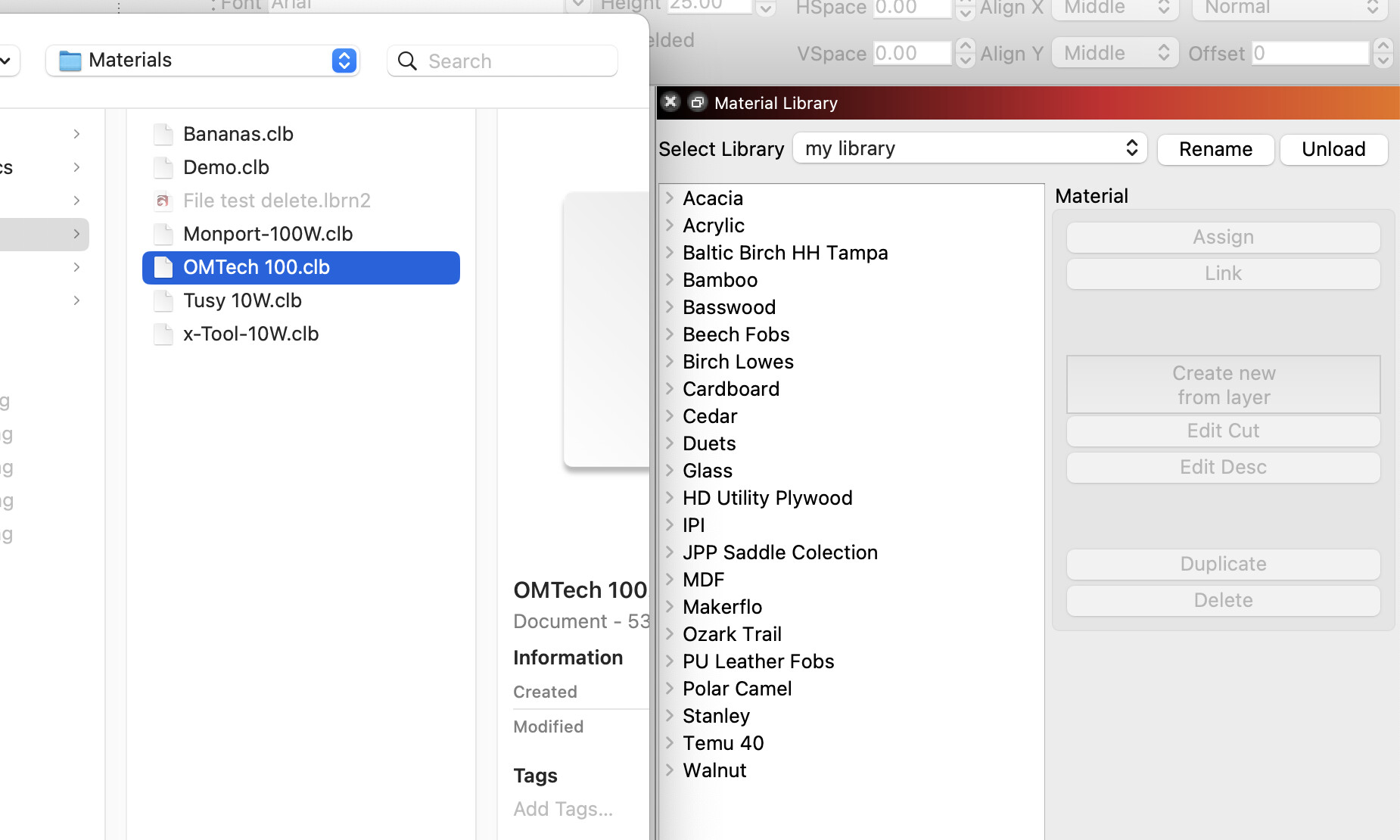The width and height of the screenshot is (1400, 840).
Task: Open the Align Y dropdown
Action: click(x=1115, y=53)
